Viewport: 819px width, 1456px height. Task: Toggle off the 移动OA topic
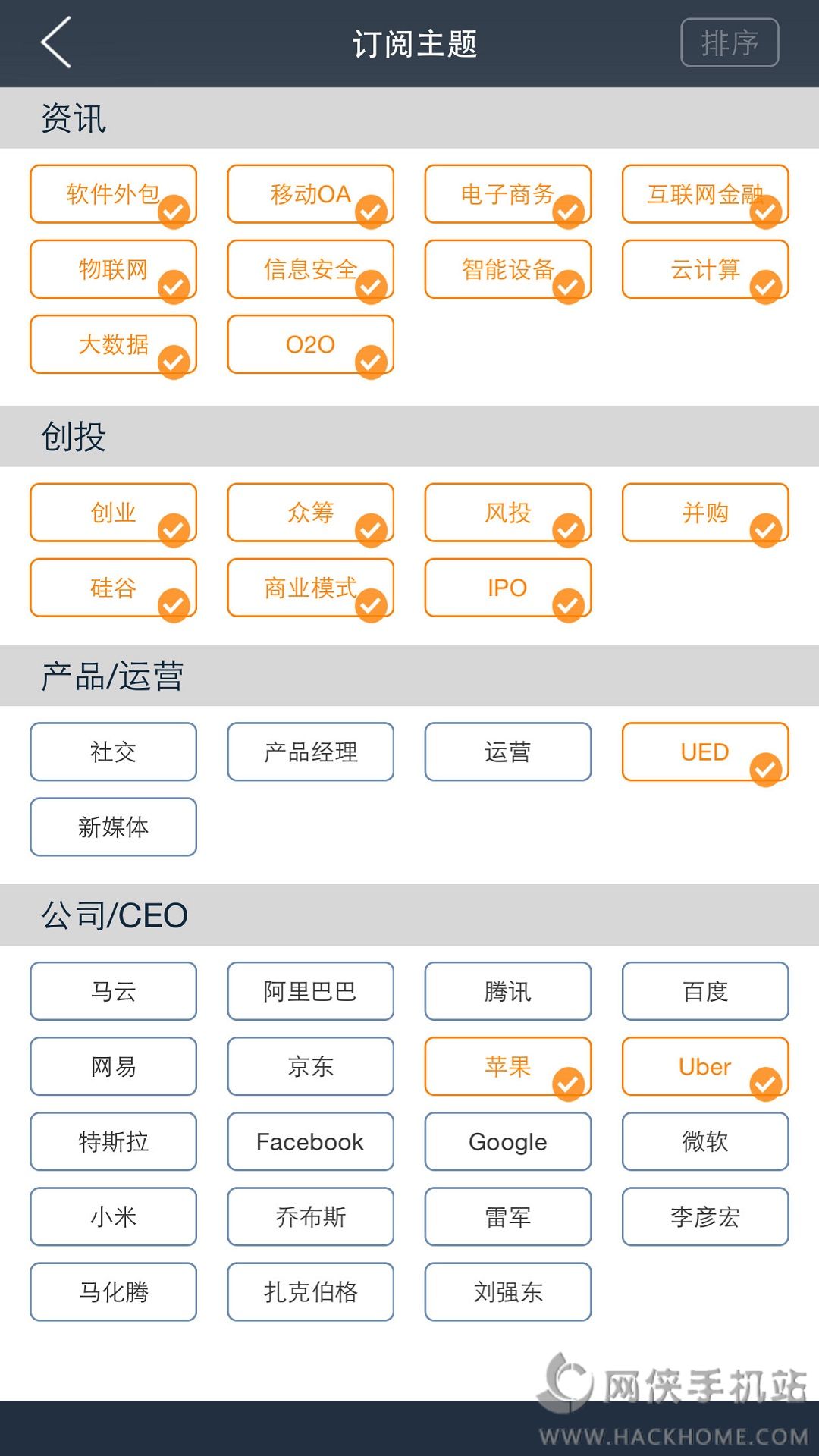click(x=310, y=194)
